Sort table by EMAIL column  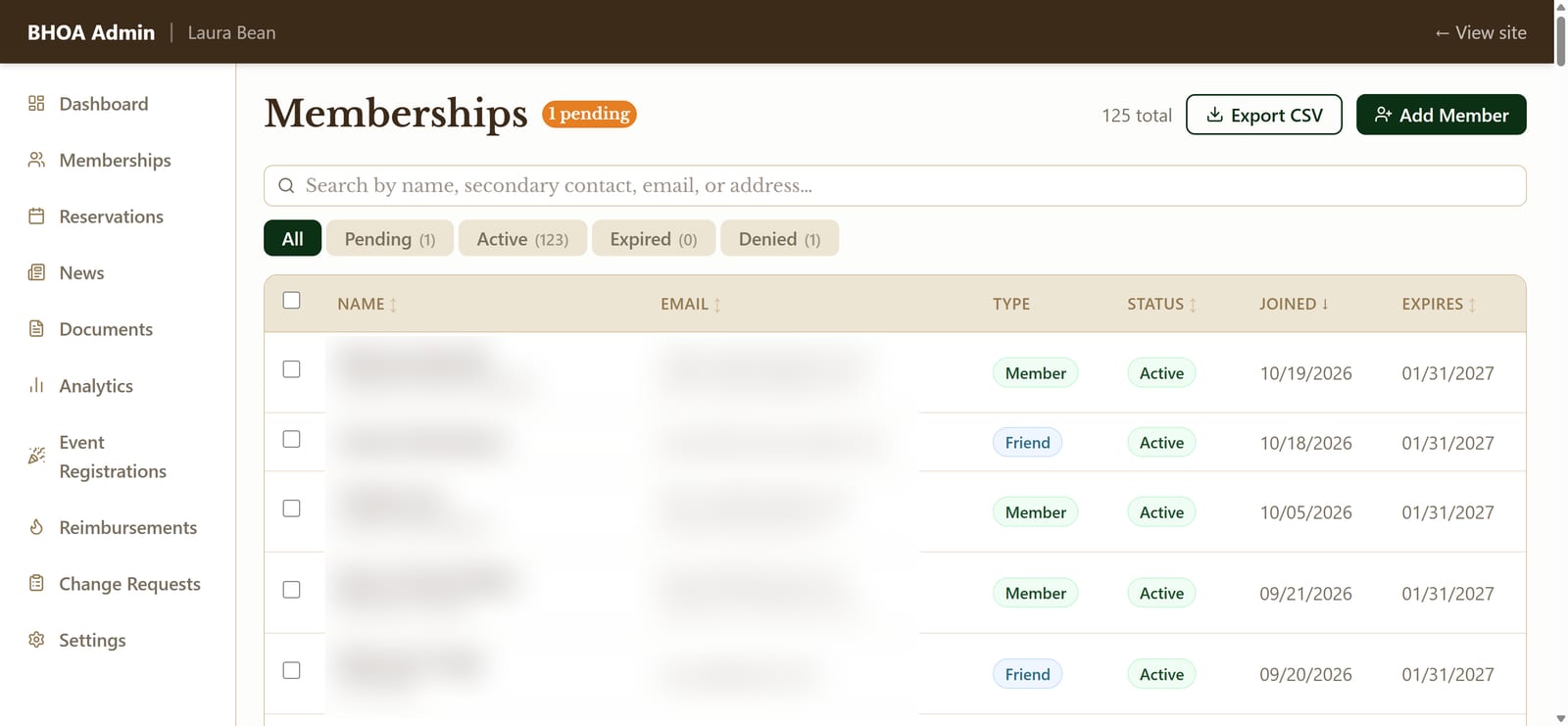691,304
